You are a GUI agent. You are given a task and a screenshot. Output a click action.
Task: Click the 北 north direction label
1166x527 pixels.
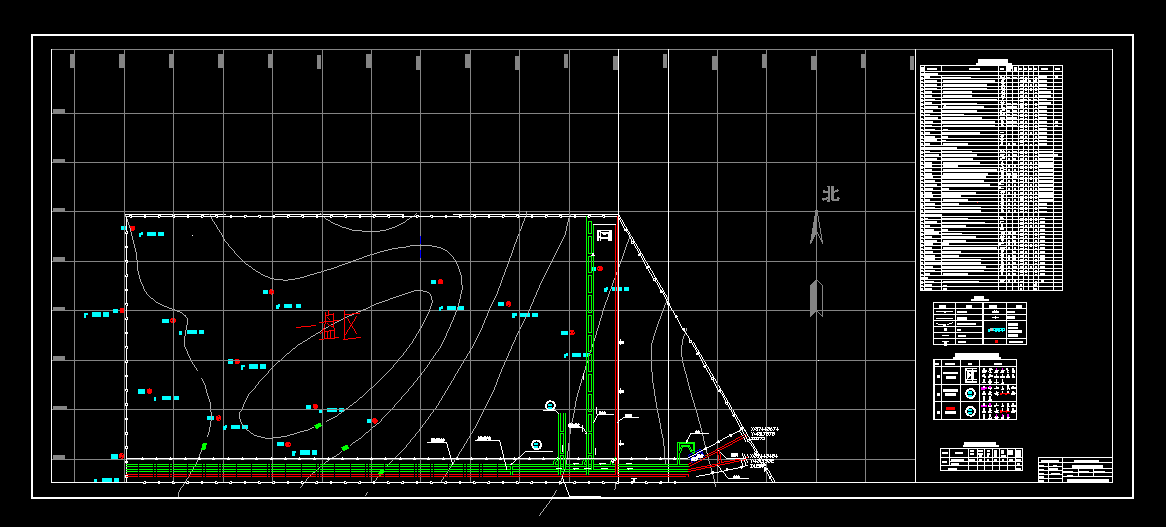(831, 195)
